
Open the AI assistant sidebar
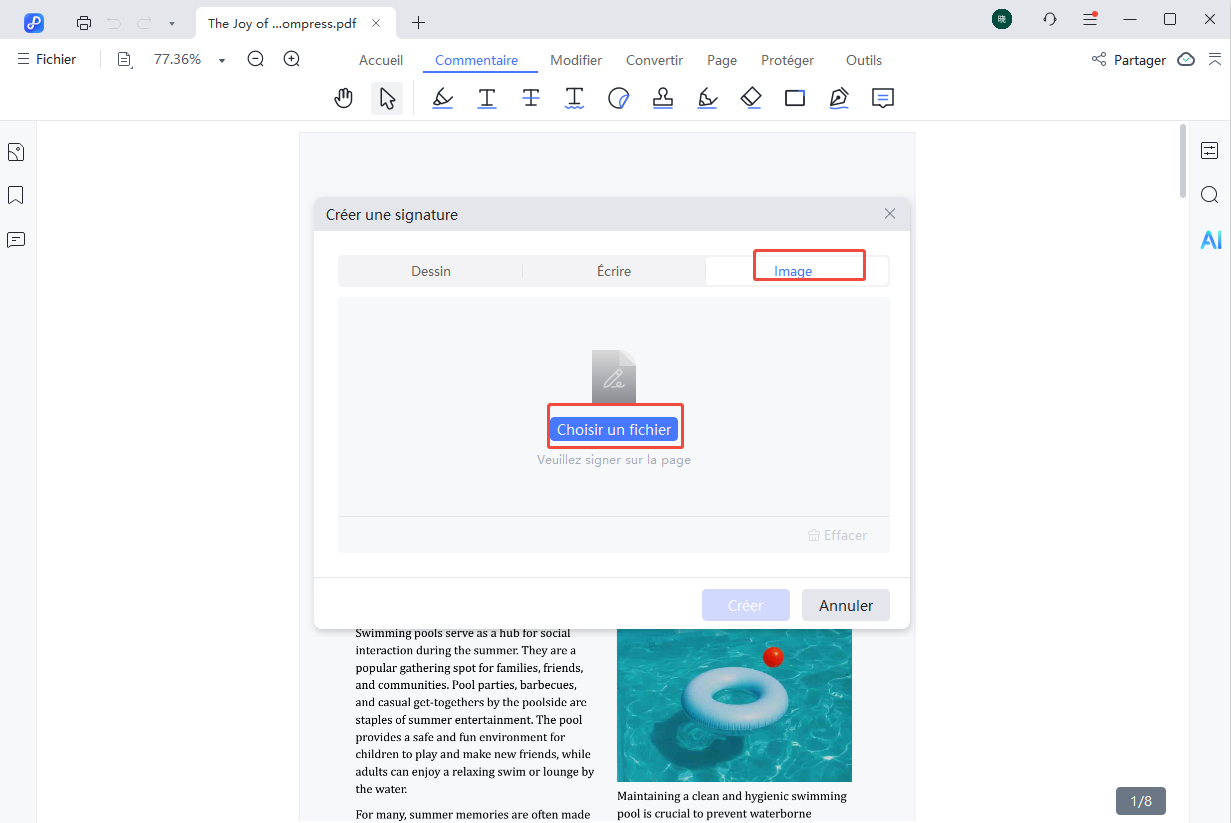tap(1211, 239)
